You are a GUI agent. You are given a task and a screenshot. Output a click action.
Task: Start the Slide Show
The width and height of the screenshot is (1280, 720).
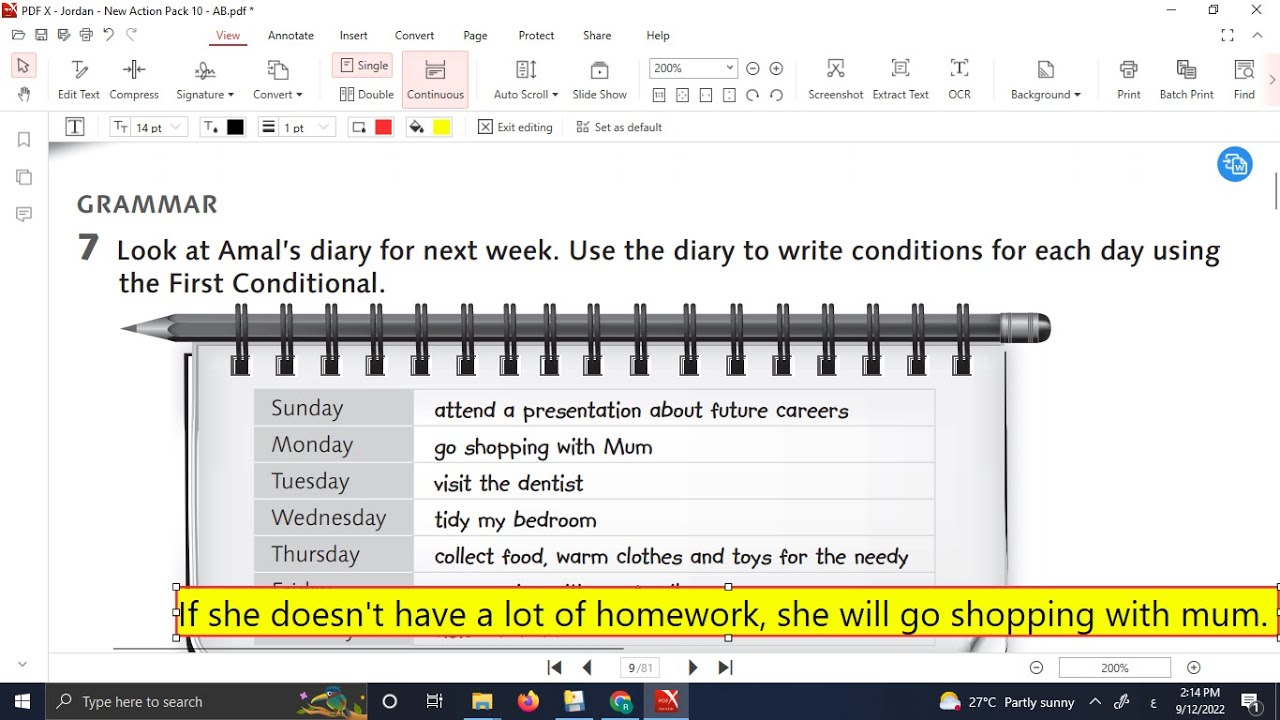599,80
